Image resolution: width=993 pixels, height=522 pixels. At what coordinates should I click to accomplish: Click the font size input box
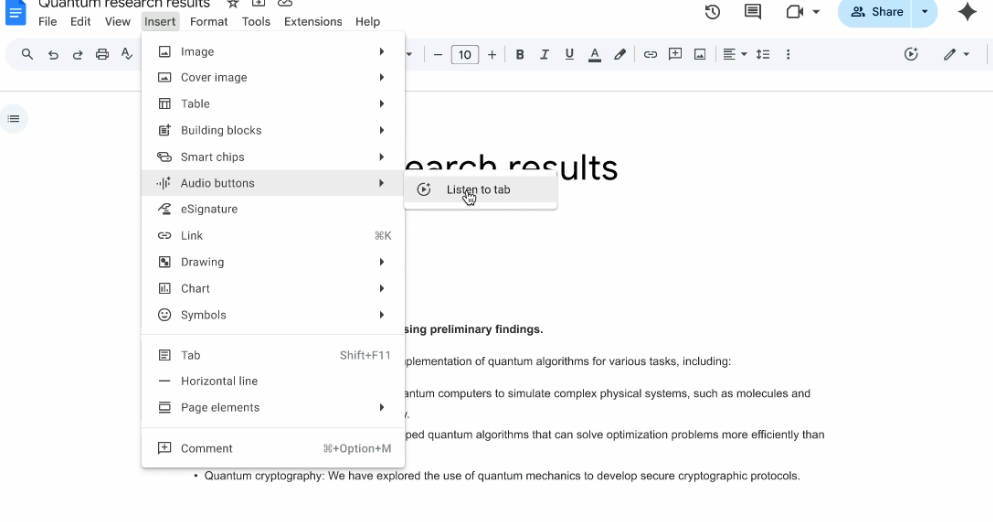tap(465, 55)
